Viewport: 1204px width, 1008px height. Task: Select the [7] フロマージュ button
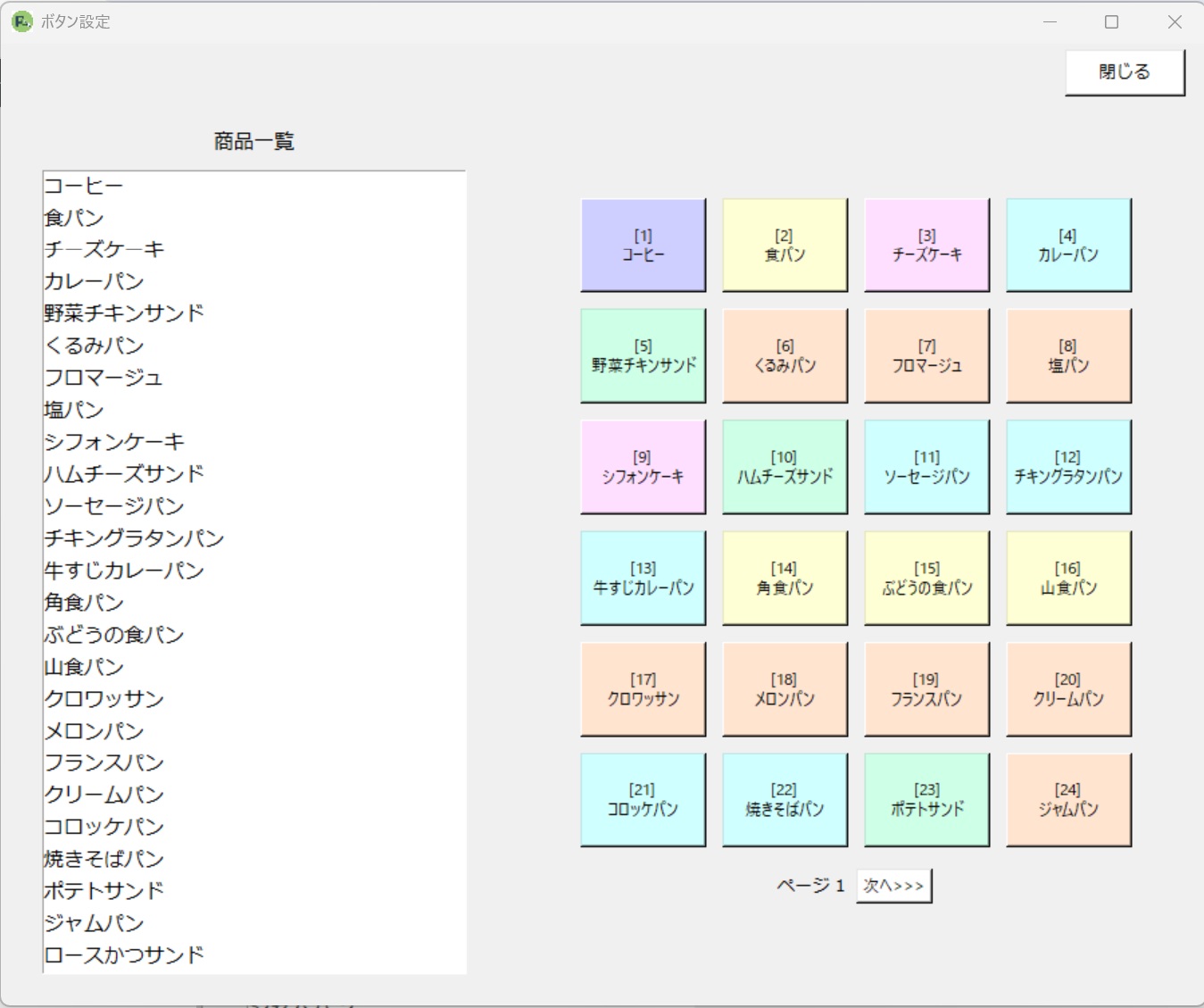[926, 354]
